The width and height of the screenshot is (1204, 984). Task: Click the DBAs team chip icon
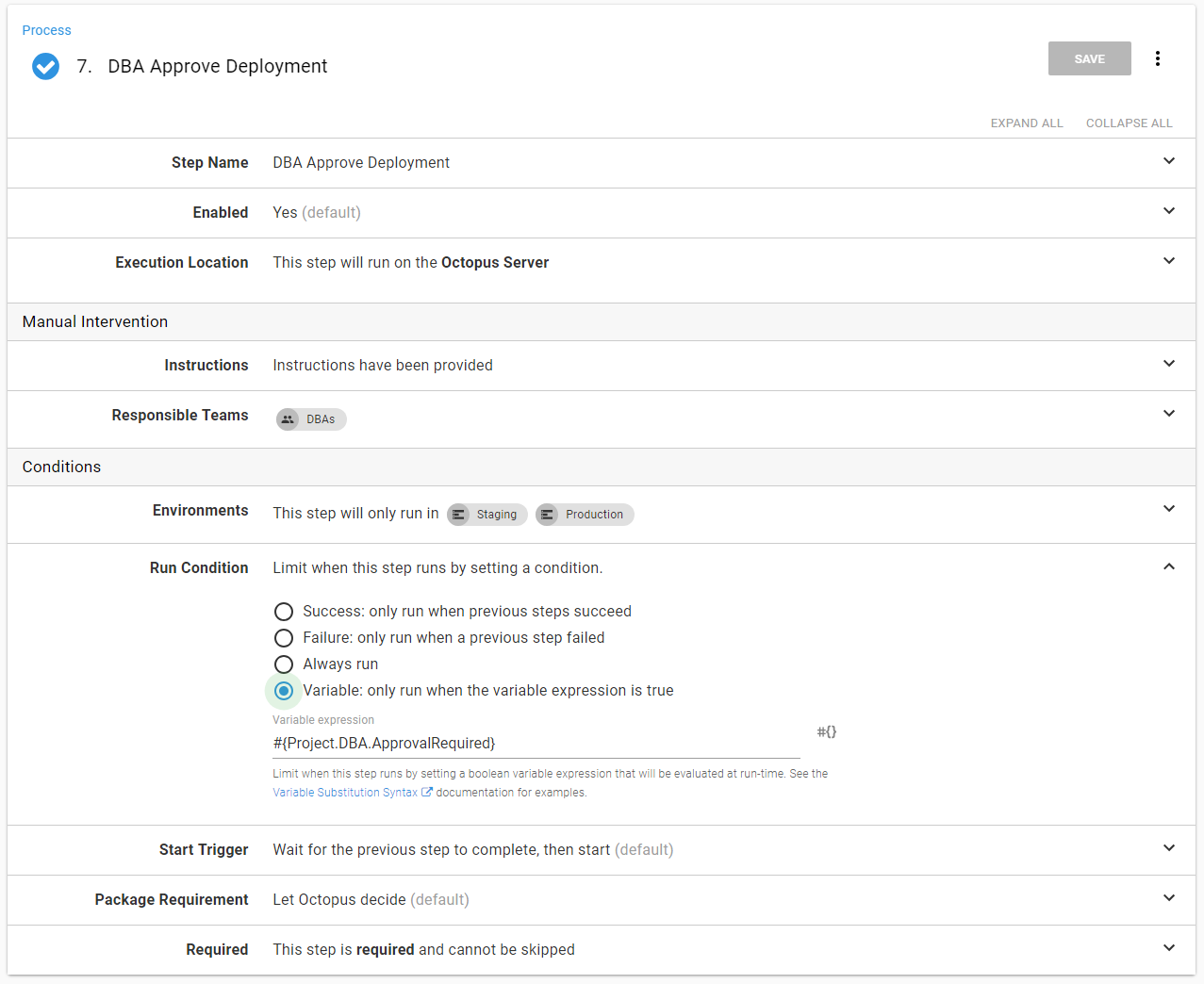289,419
